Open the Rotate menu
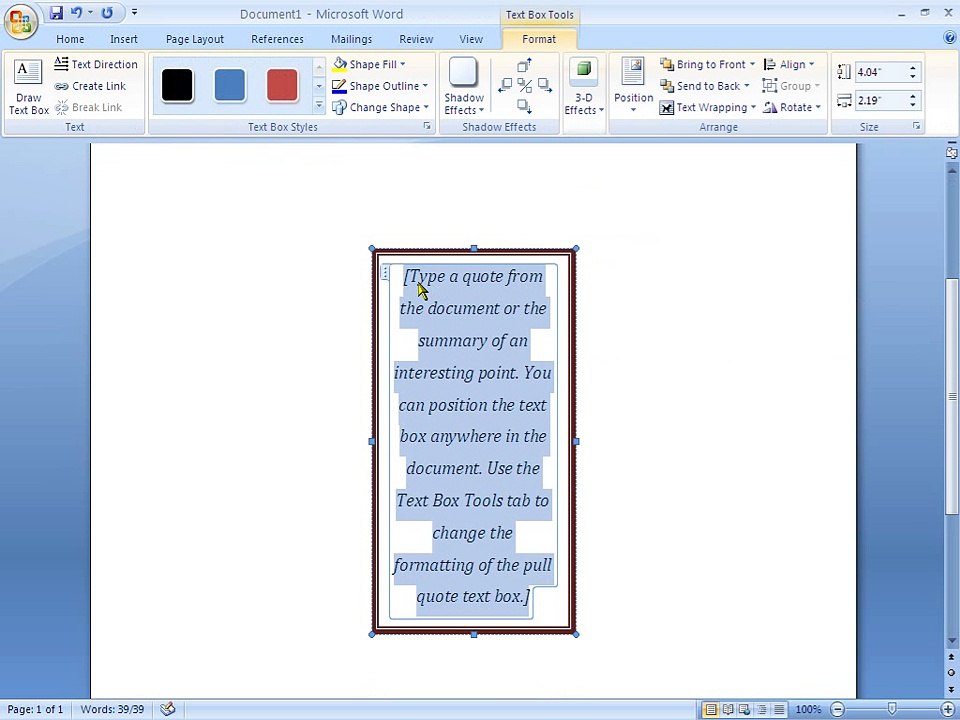The height and width of the screenshot is (720, 960). (792, 108)
